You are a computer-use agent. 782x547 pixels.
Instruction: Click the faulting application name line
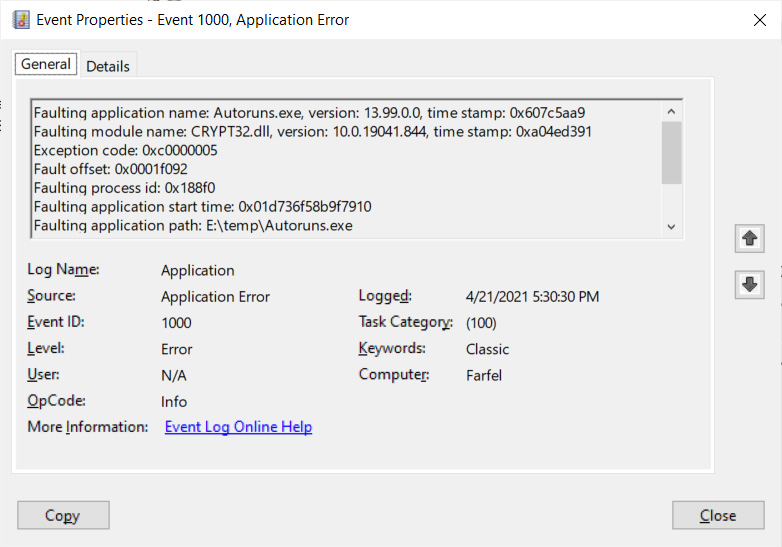point(309,113)
